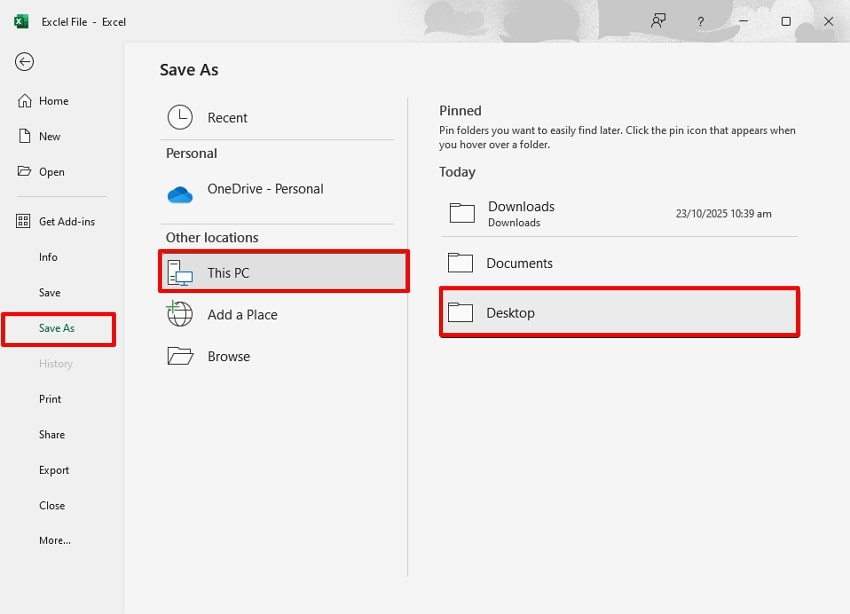
Task: Click the Desktop folder icon
Action: 461,312
